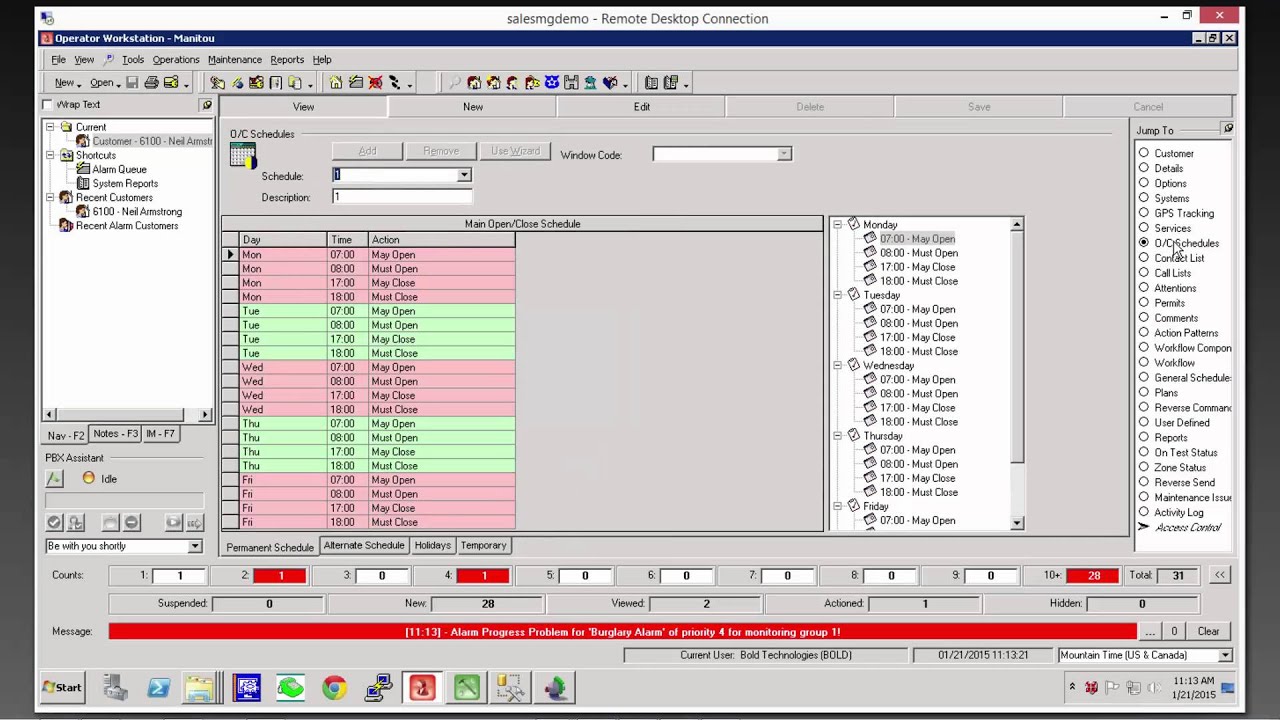Open the file explorer folder taskbar icon

click(x=201, y=688)
